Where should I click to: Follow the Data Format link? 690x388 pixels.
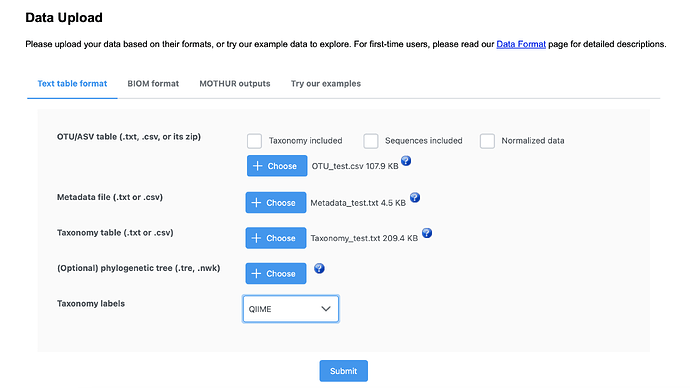521,44
